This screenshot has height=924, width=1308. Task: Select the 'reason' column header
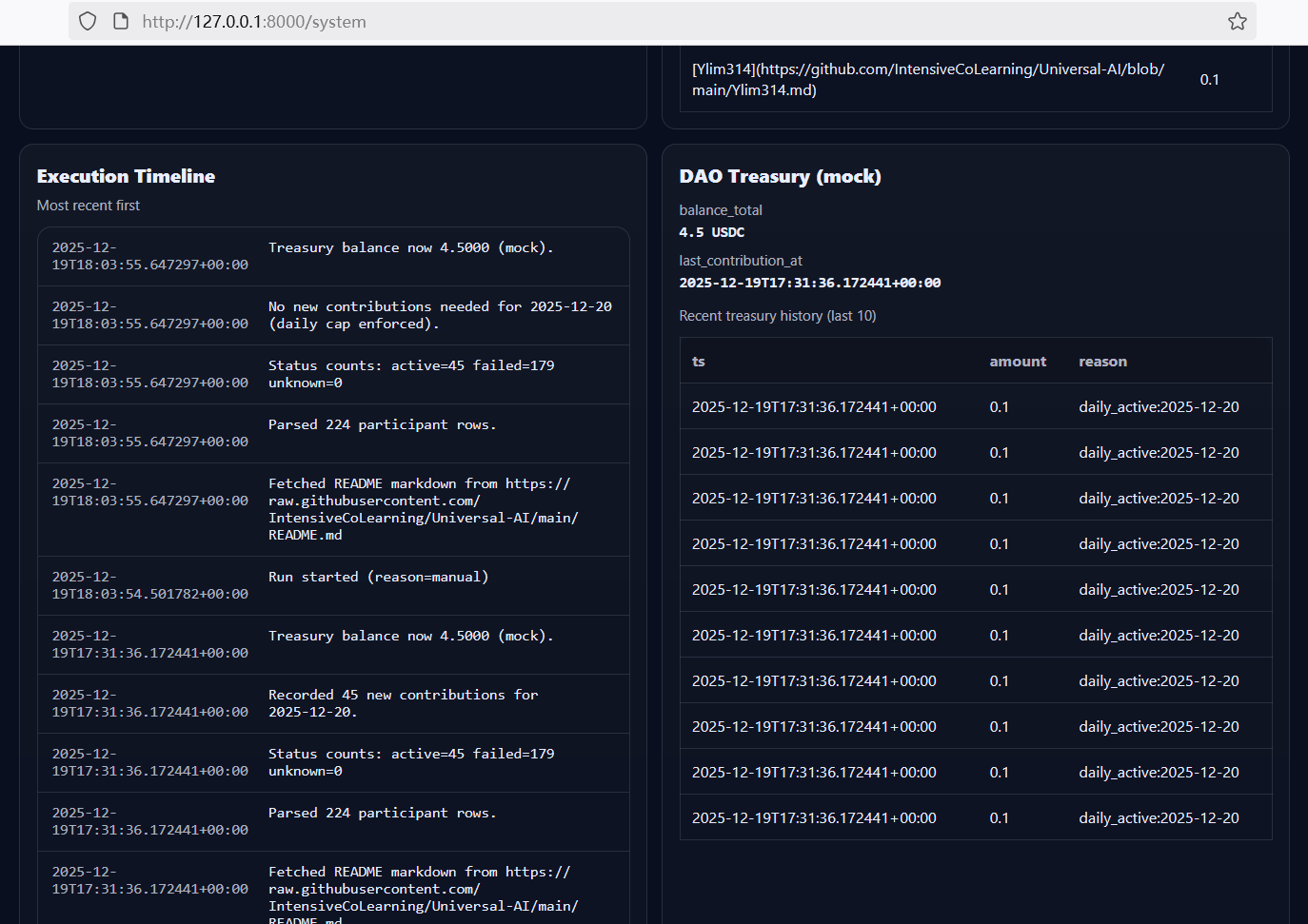click(x=1102, y=362)
